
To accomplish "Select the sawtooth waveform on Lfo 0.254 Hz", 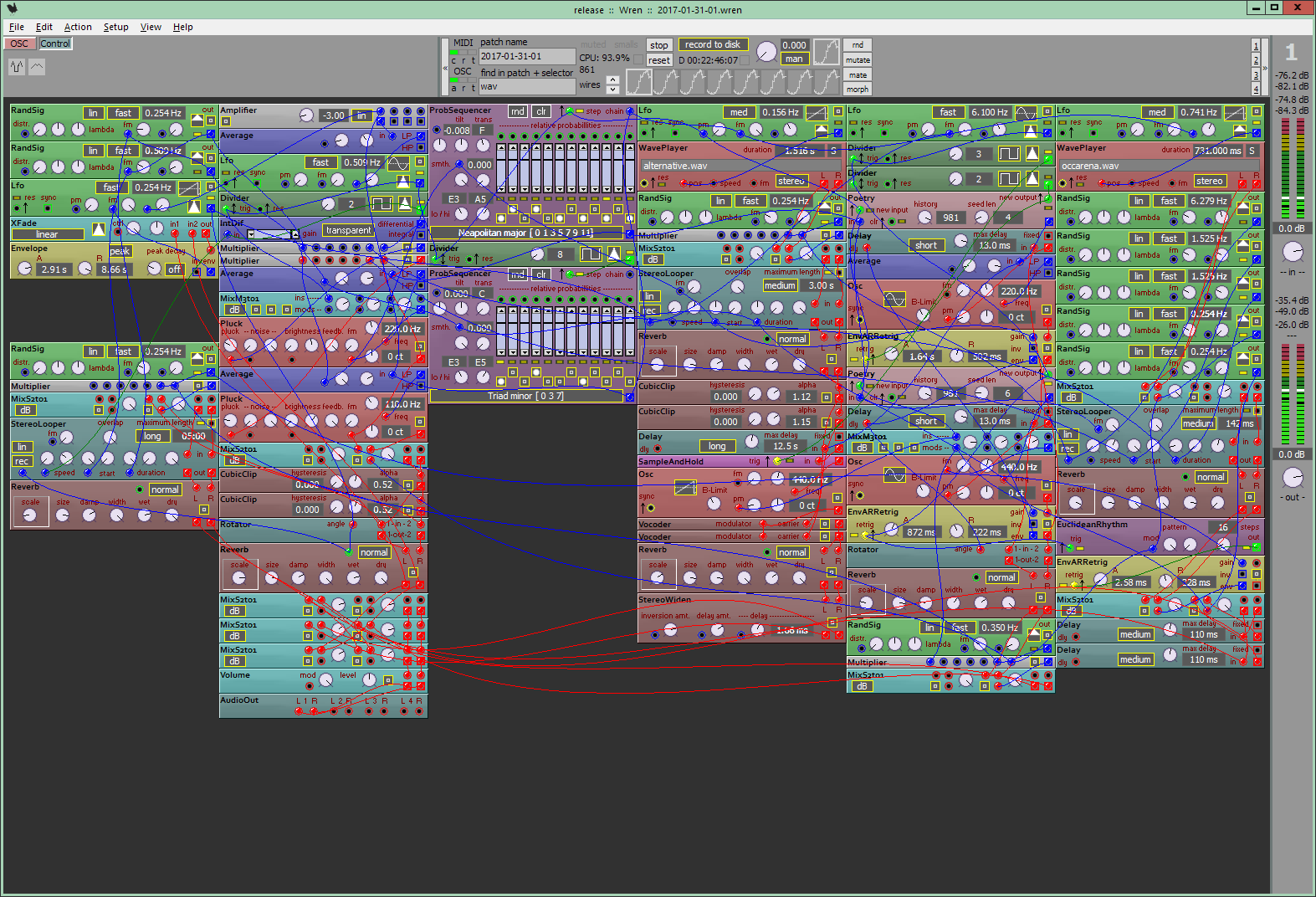I will click(189, 187).
